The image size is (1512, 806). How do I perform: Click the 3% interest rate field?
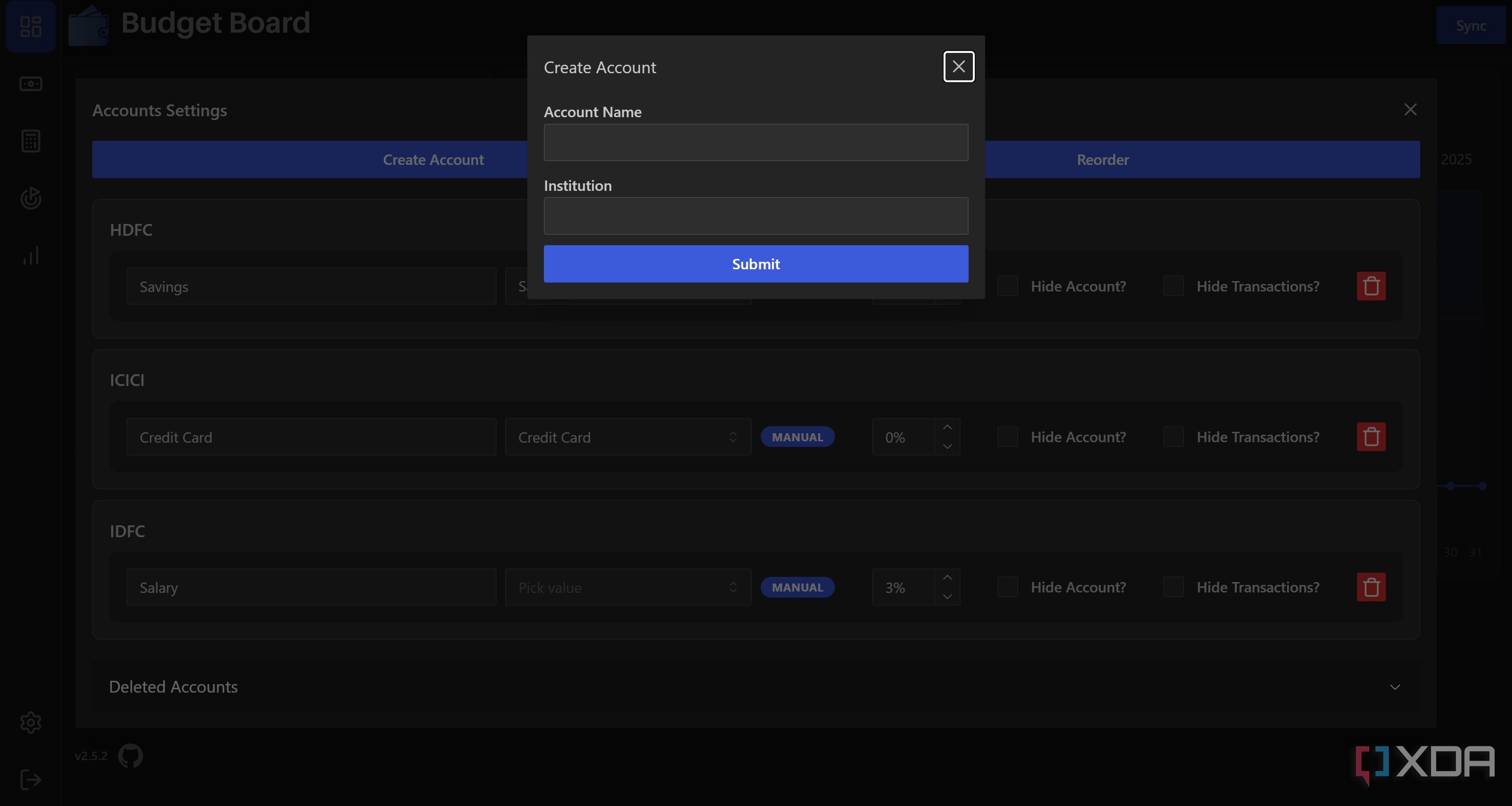[903, 587]
